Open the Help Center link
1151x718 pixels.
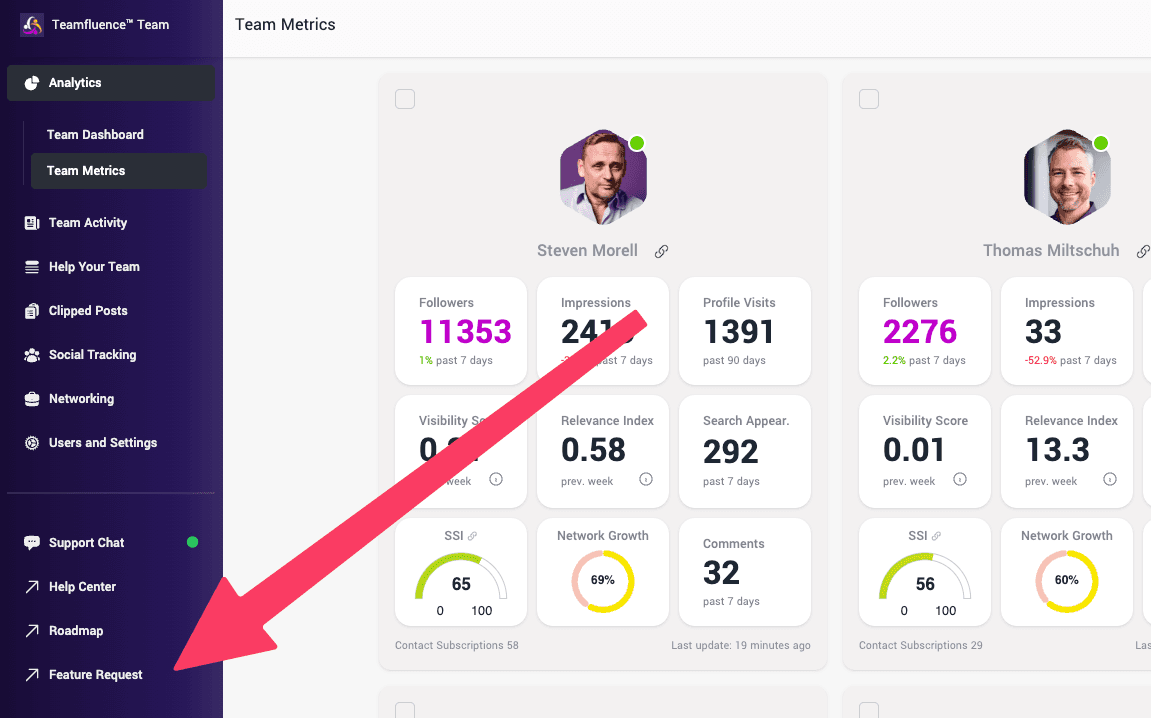tap(111, 587)
